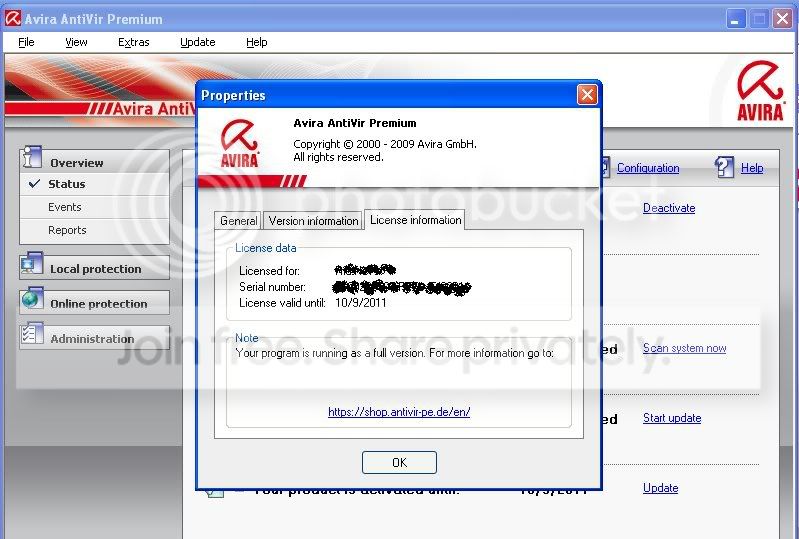Click the Start update link
799x539 pixels.
click(x=672, y=418)
